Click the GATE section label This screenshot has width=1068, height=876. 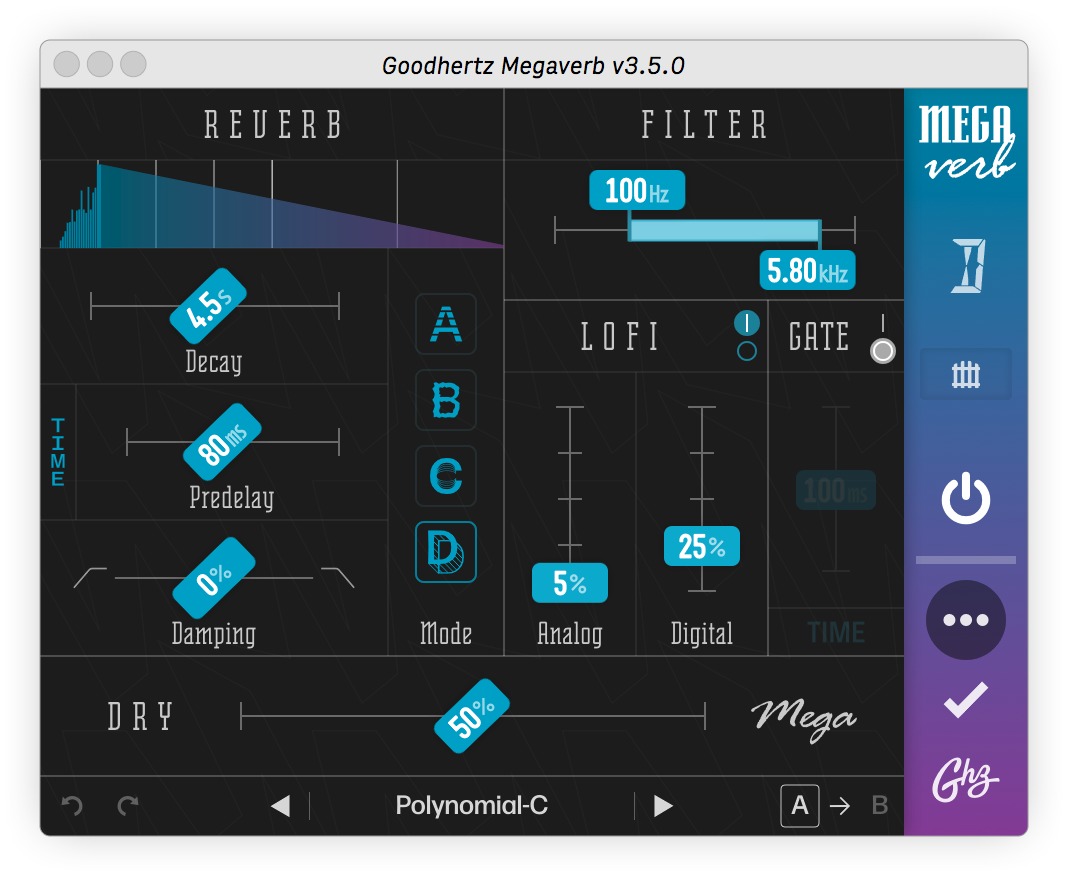(x=819, y=337)
